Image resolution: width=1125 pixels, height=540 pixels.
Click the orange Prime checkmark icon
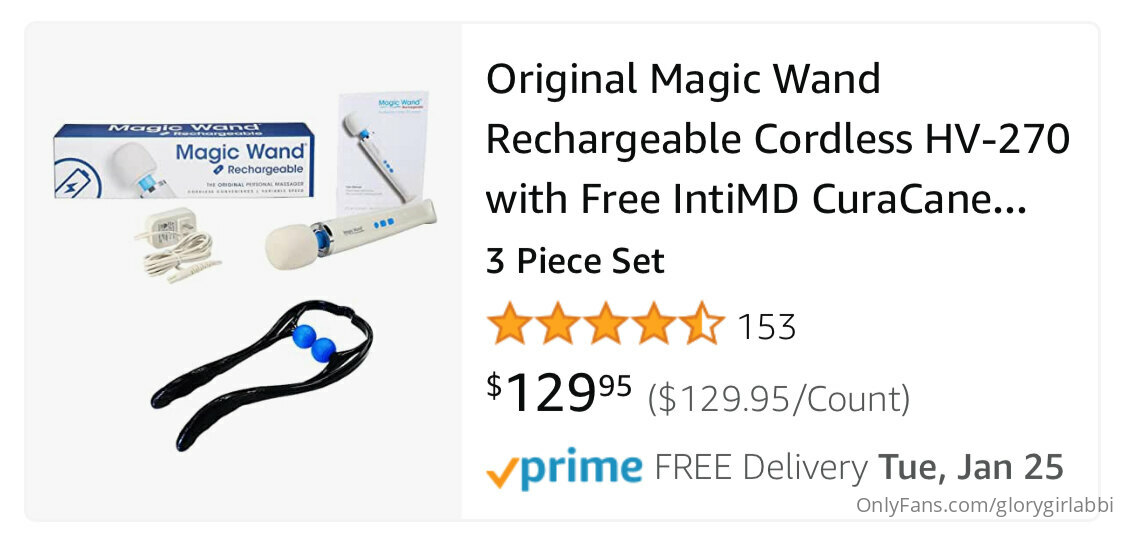[499, 473]
